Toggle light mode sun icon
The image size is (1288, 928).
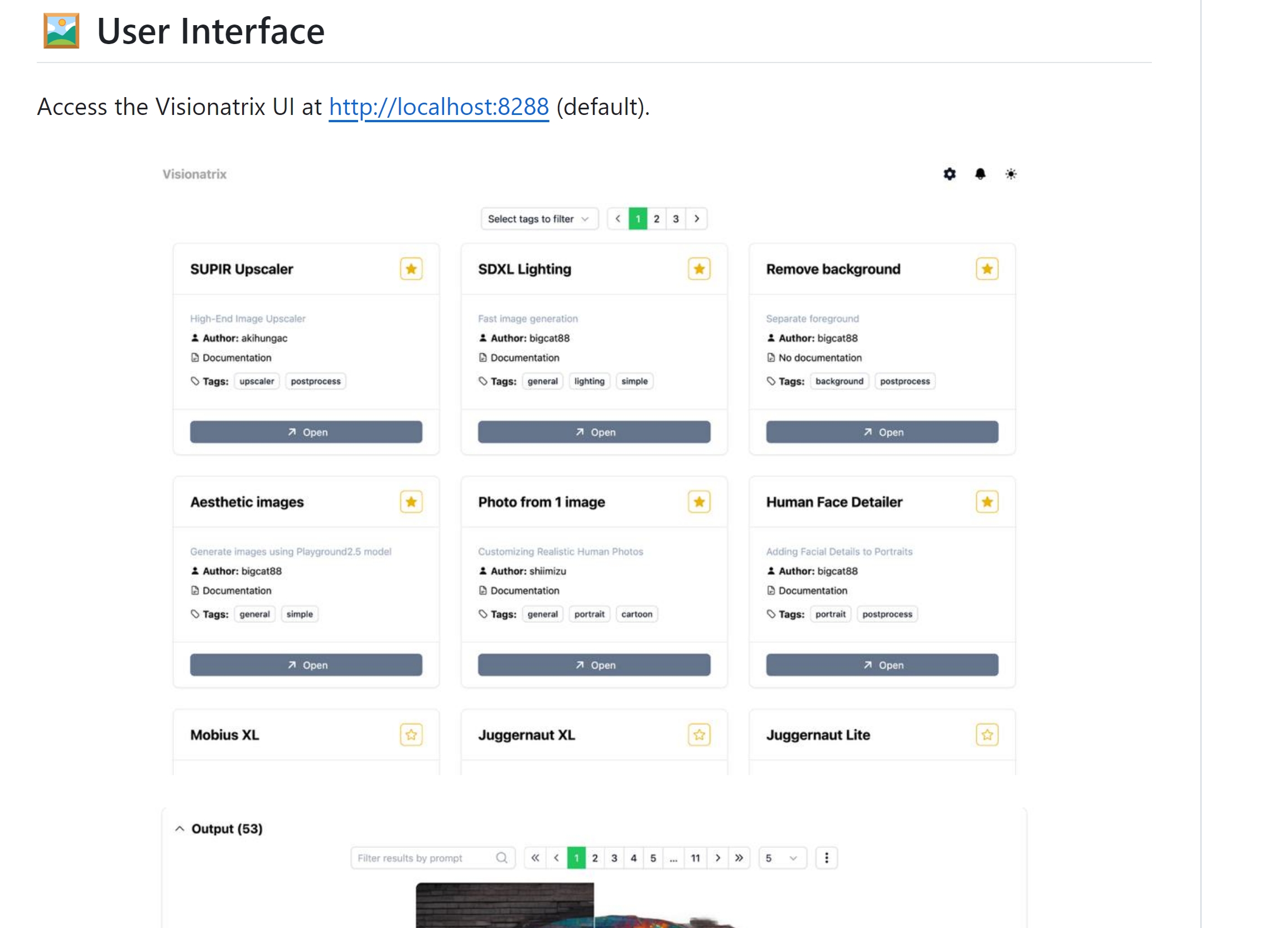1011,174
